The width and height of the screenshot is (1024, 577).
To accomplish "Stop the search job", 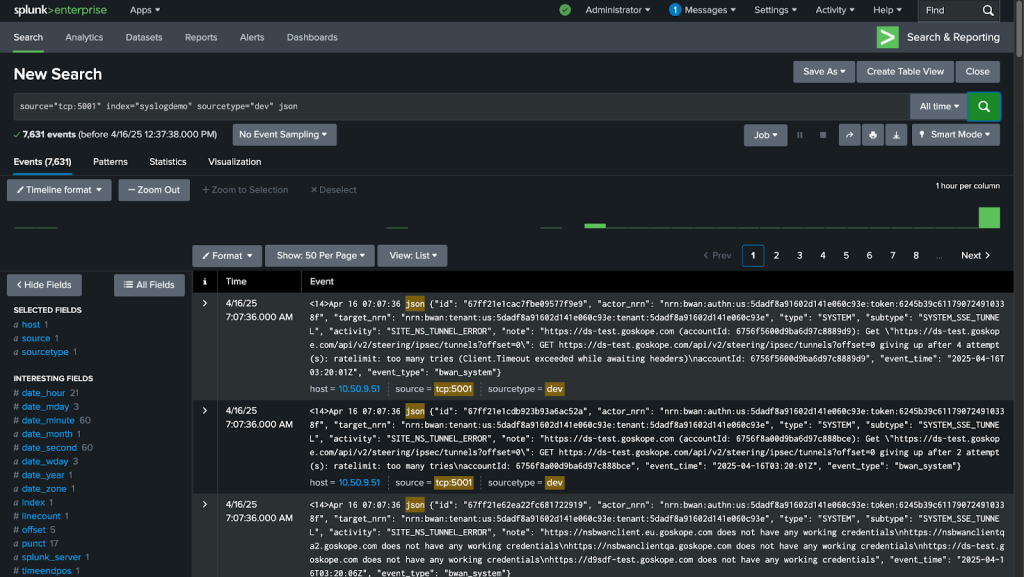I will (823, 135).
